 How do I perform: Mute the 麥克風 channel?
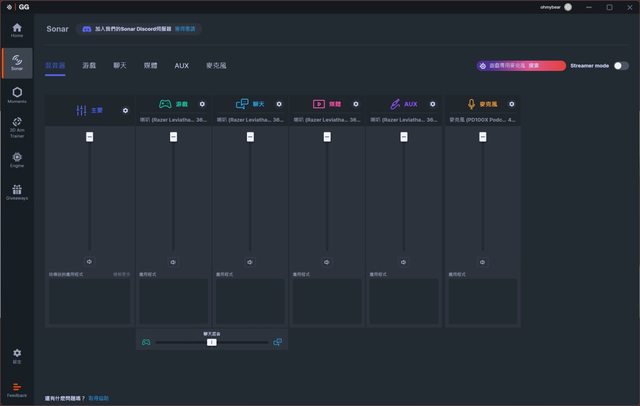pos(481,262)
